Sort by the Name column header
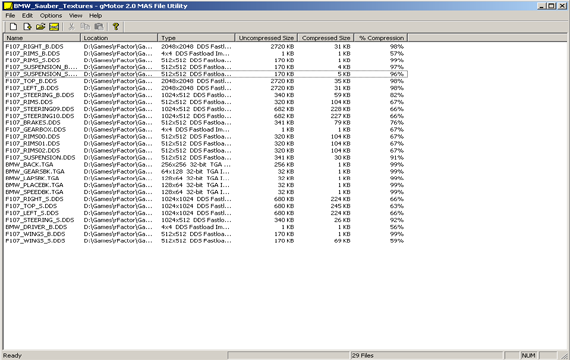 click(42, 38)
